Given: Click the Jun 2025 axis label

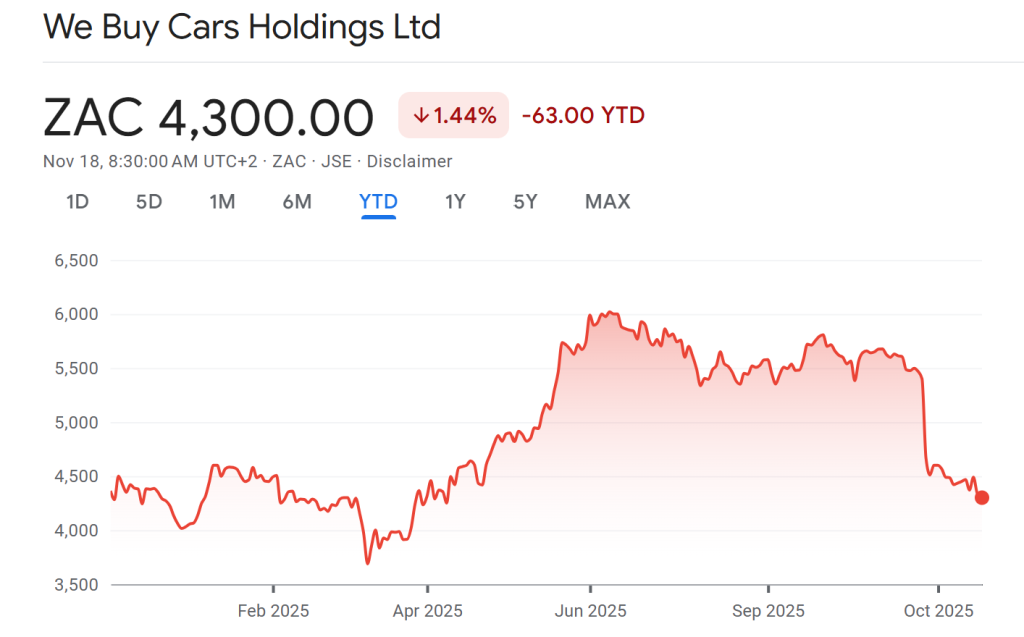Looking at the screenshot, I should click(590, 610).
